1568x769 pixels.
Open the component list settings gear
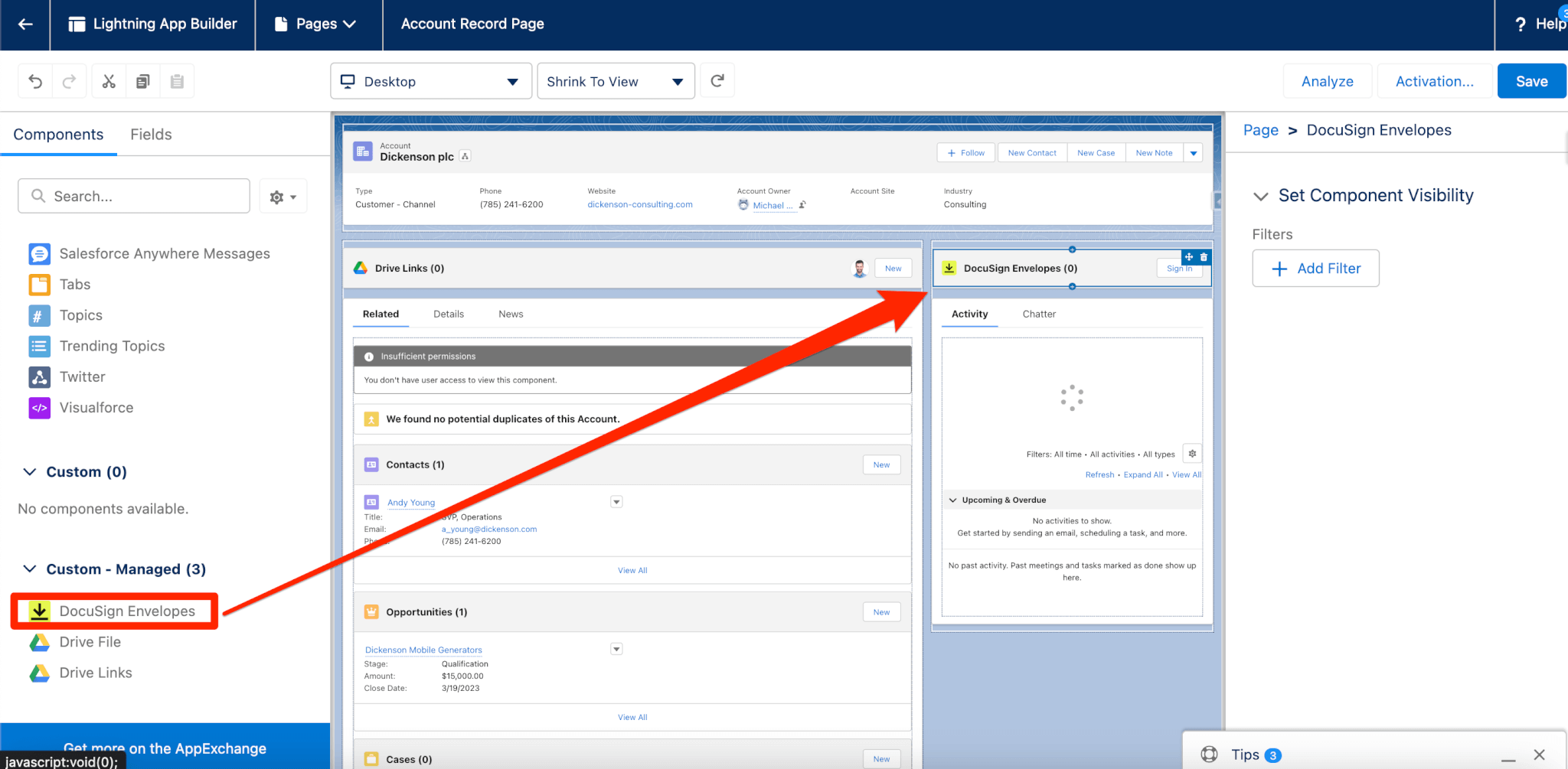tap(283, 197)
